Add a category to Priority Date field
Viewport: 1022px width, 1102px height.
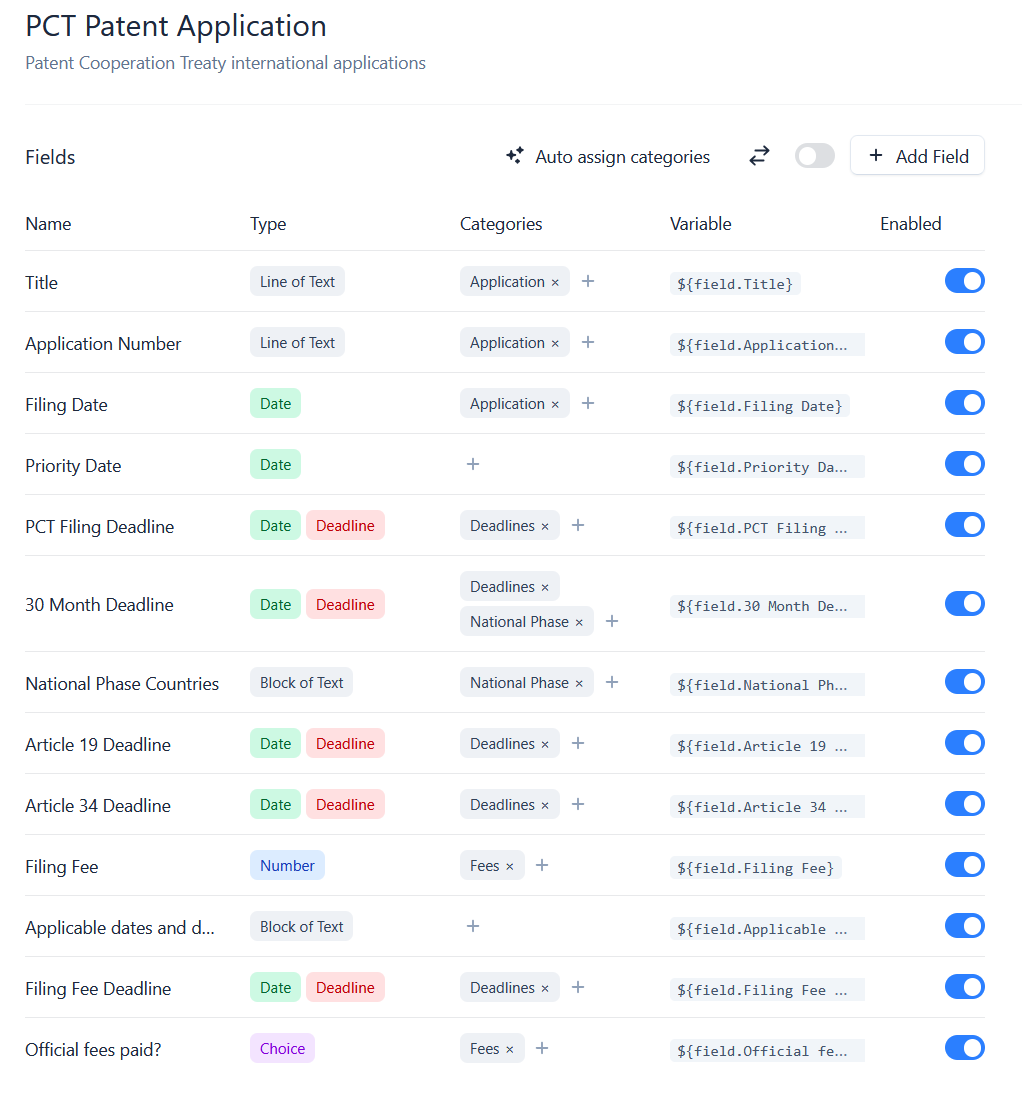click(x=473, y=464)
